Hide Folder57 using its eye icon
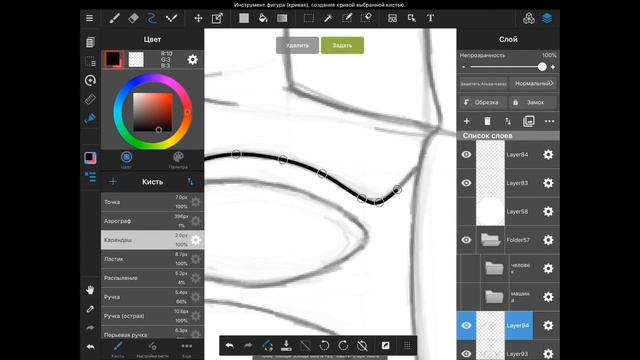Image resolution: width=640 pixels, height=360 pixels. point(466,240)
